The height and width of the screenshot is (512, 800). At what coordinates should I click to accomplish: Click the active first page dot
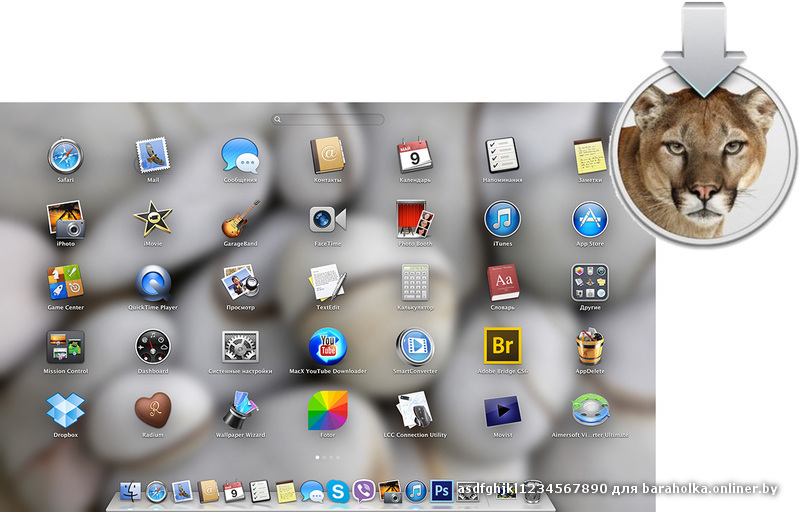click(317, 457)
